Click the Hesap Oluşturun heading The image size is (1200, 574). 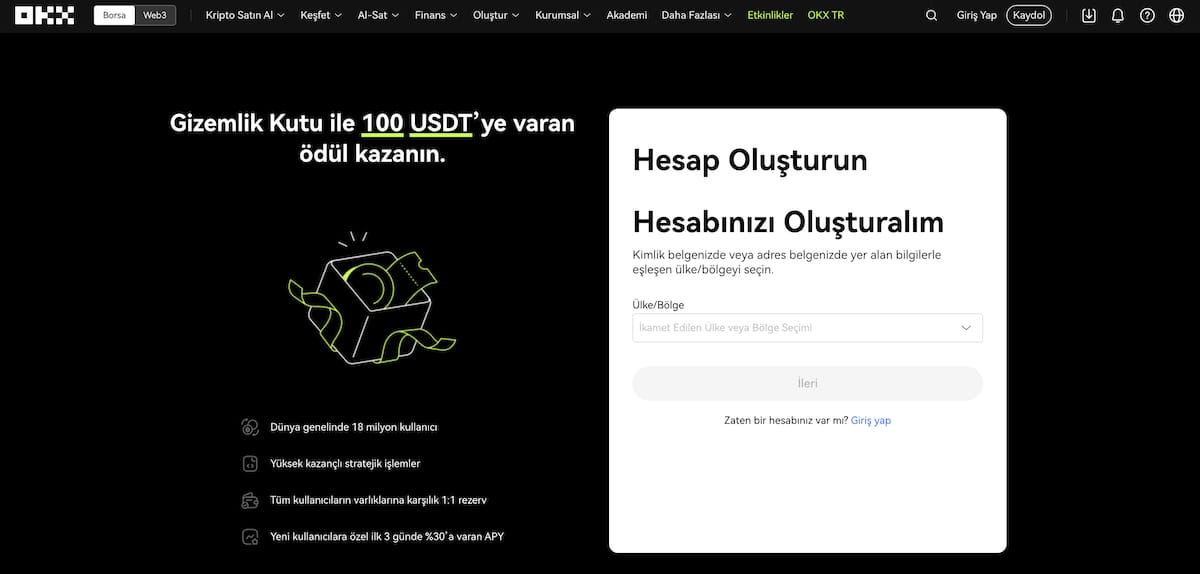click(x=750, y=160)
